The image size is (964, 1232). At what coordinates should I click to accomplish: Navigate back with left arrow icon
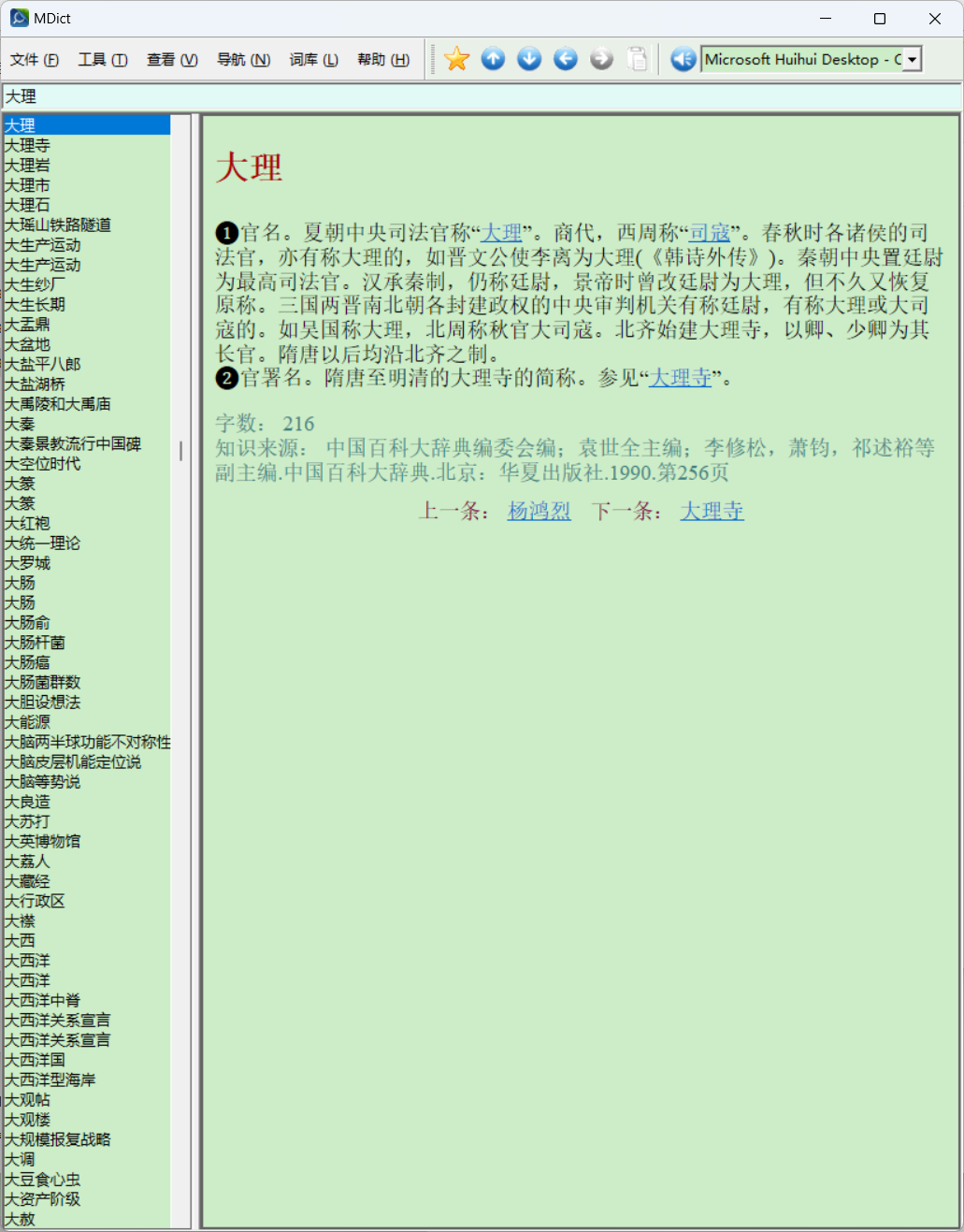pyautogui.click(x=566, y=59)
